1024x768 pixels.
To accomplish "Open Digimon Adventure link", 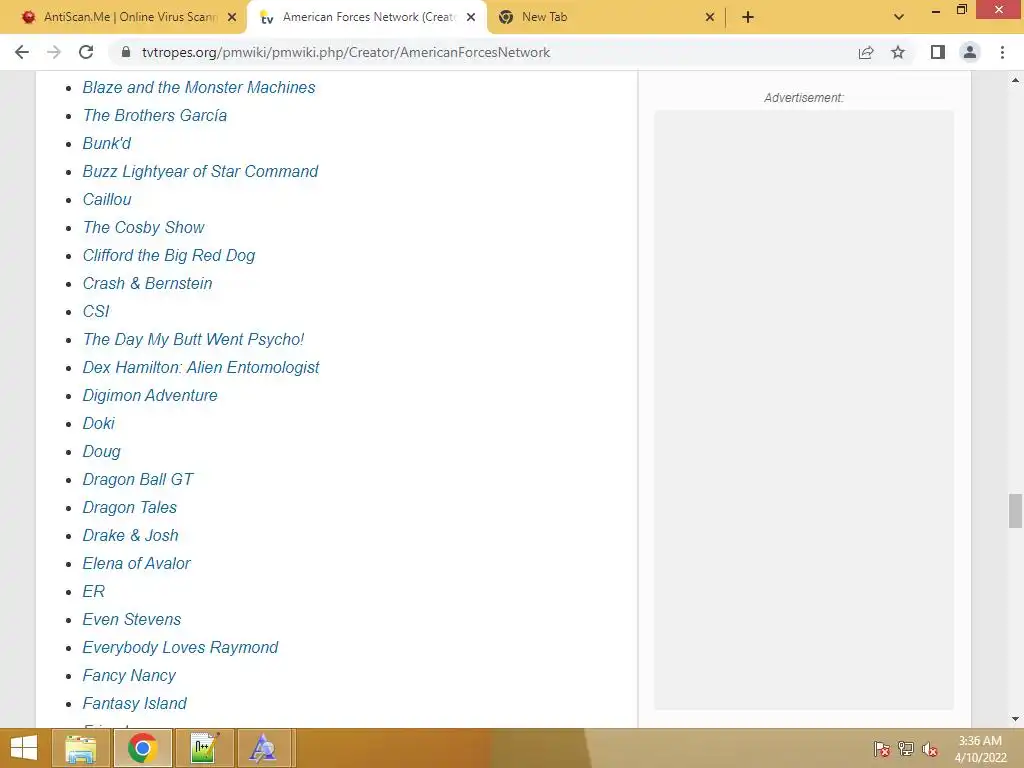I will [150, 396].
